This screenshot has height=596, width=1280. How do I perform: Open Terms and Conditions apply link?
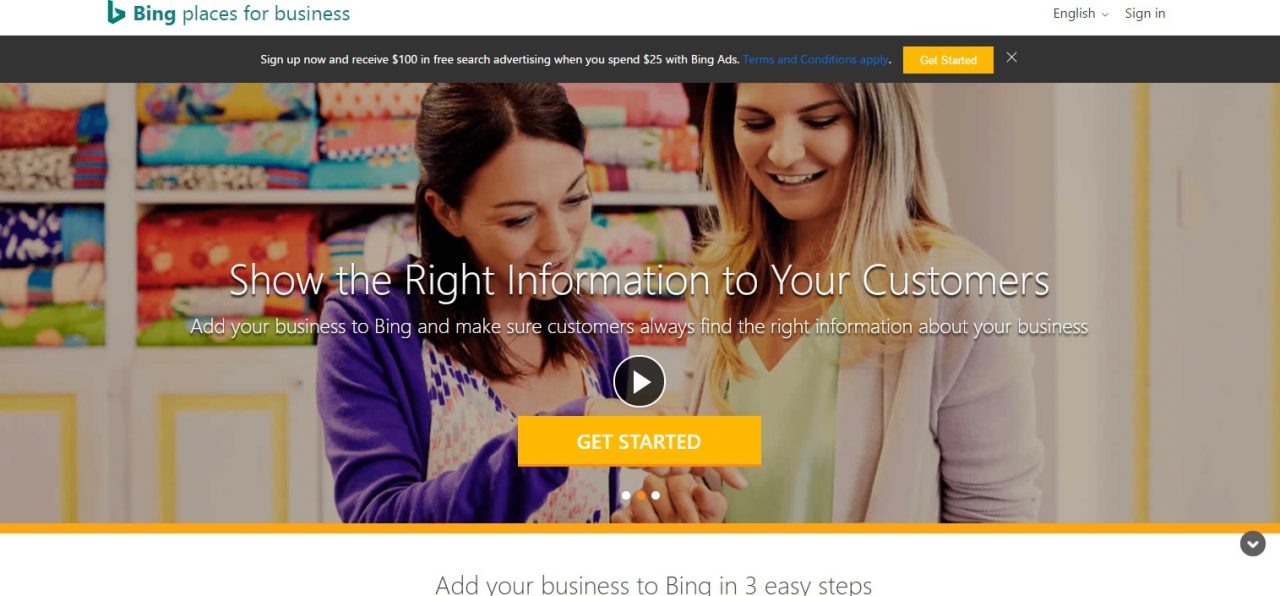[815, 59]
